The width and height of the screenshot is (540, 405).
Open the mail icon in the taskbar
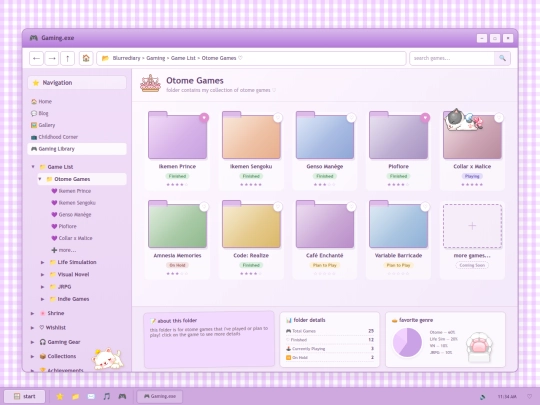point(91,396)
